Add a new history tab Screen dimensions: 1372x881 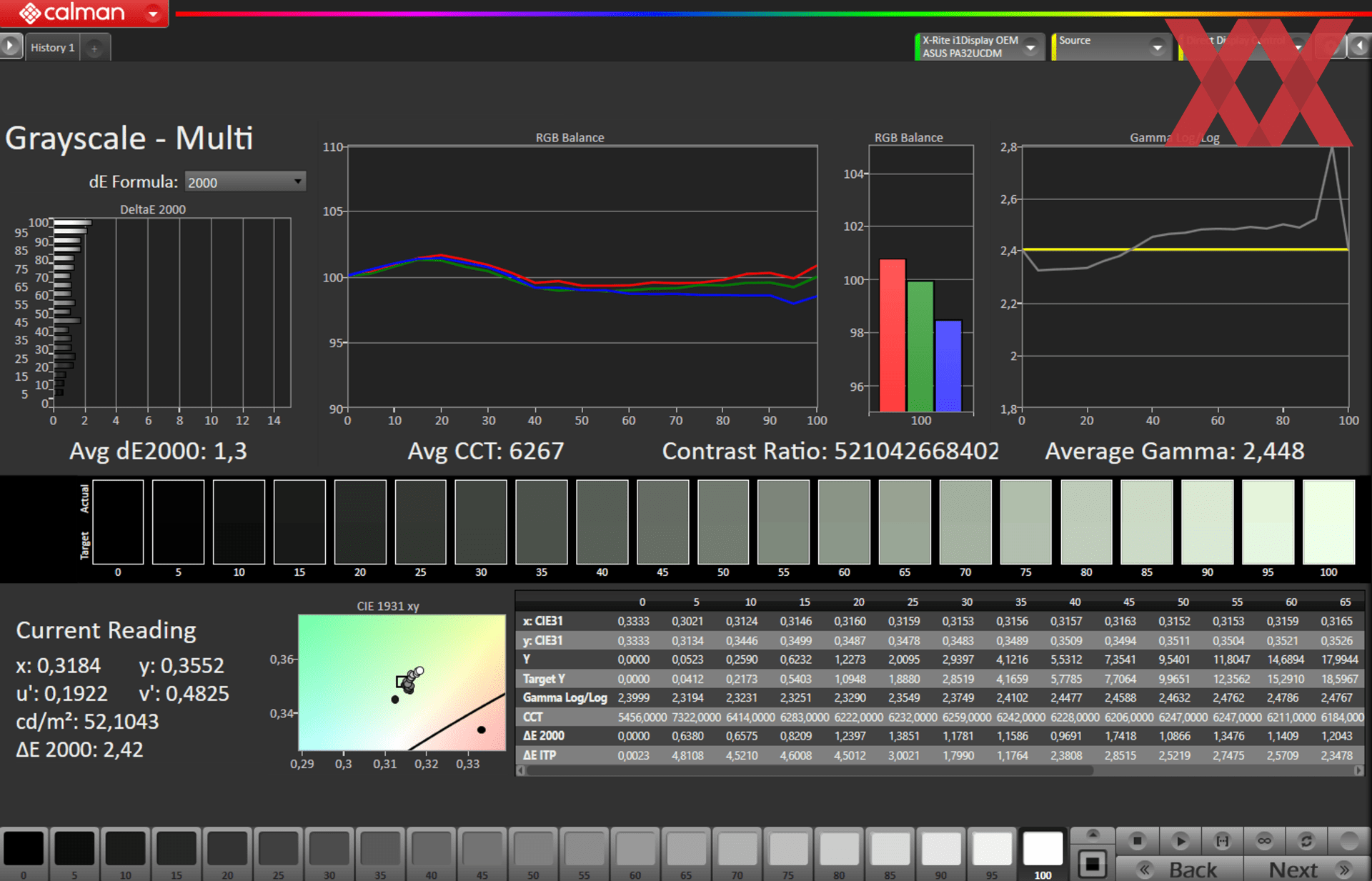pos(94,49)
